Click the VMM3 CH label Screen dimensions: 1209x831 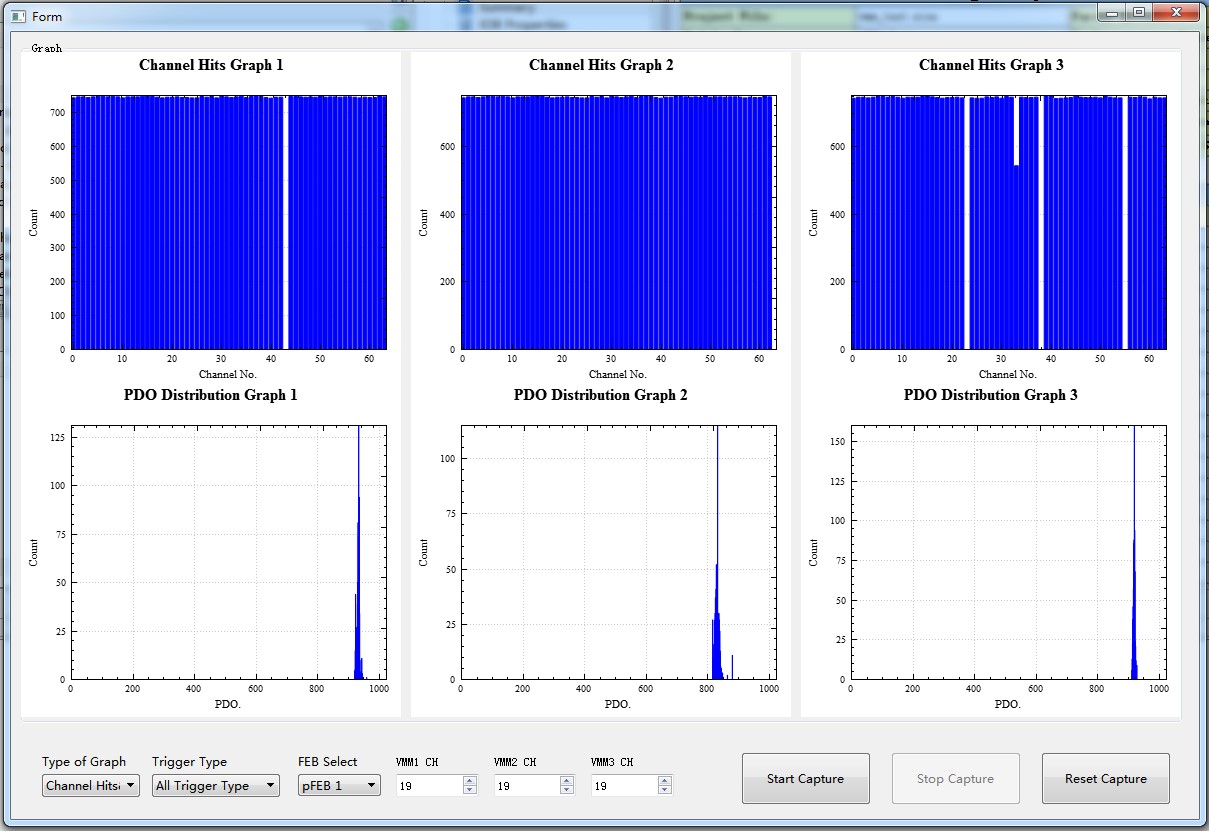pyautogui.click(x=612, y=762)
